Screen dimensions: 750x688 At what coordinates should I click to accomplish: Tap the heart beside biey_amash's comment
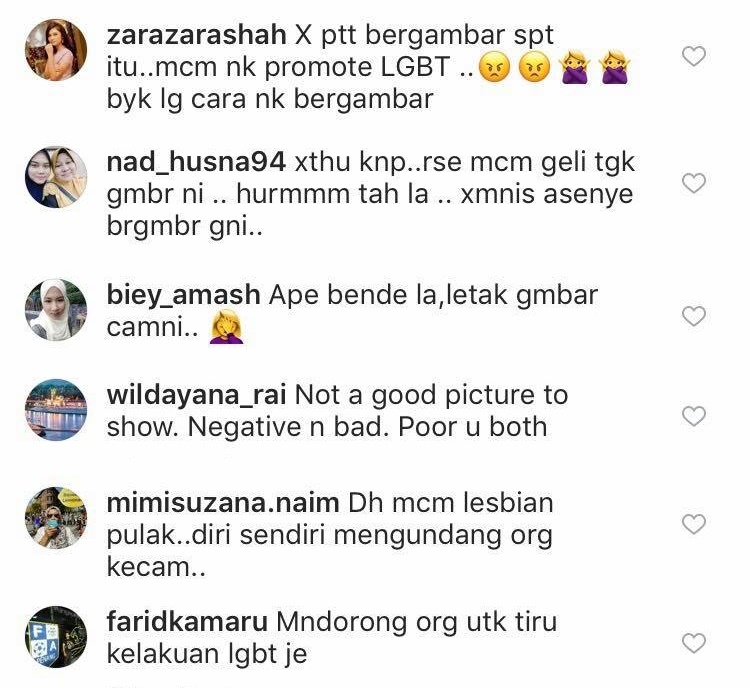(x=694, y=316)
